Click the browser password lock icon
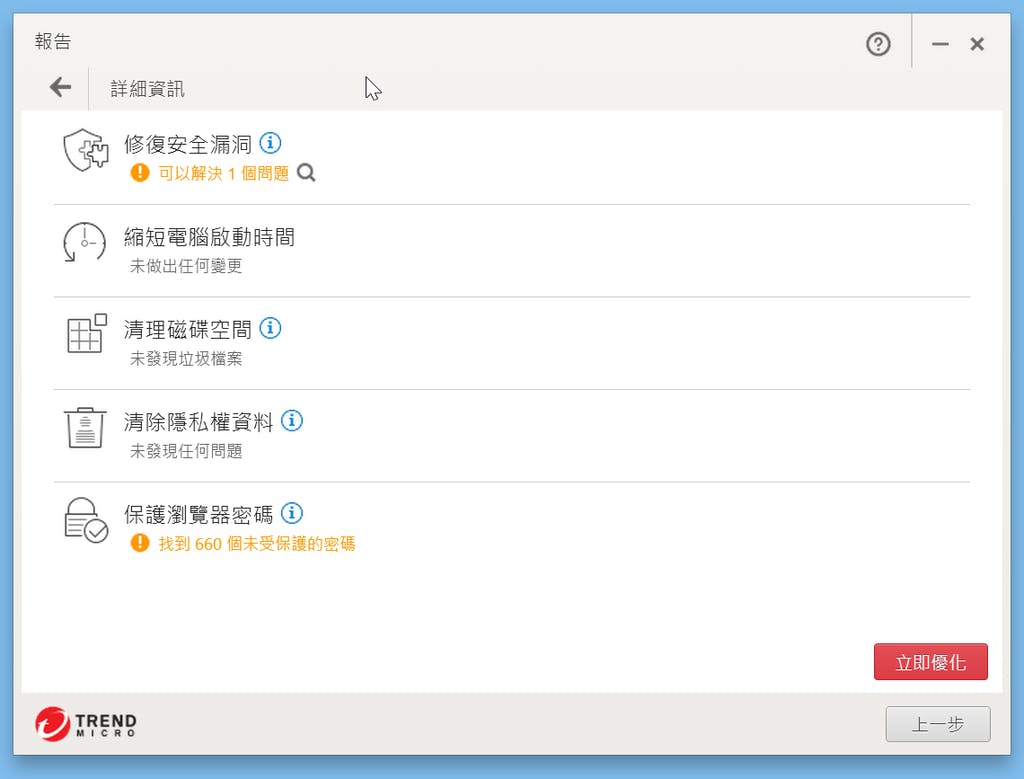 tap(86, 520)
